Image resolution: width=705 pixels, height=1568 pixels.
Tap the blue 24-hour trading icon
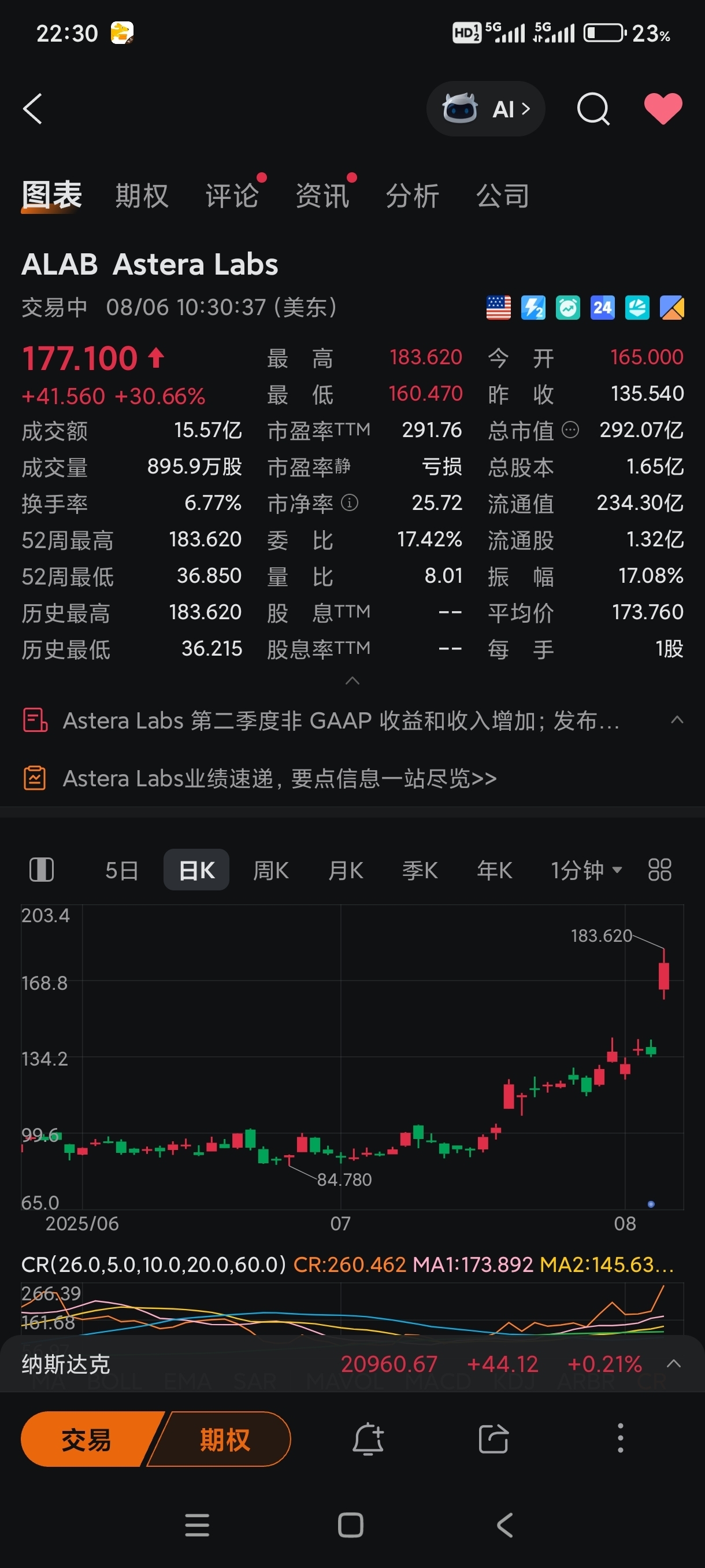click(603, 308)
